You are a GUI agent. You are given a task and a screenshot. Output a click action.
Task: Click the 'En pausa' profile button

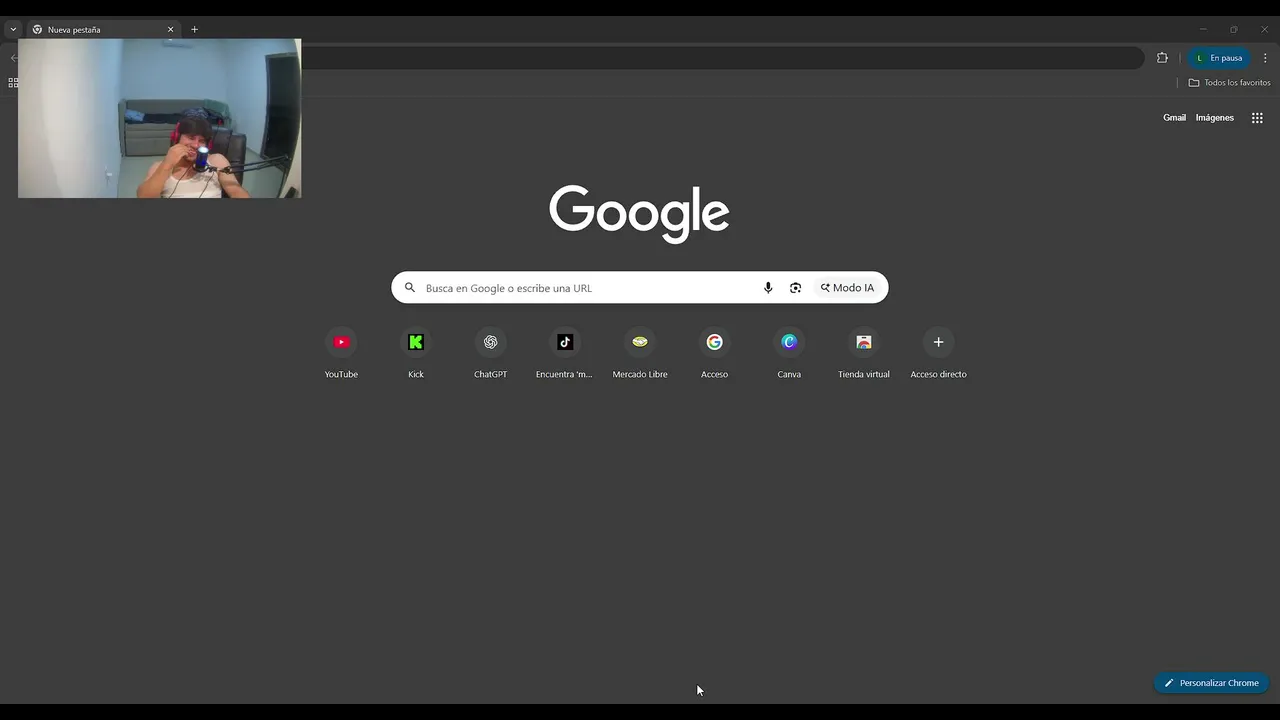1219,58
